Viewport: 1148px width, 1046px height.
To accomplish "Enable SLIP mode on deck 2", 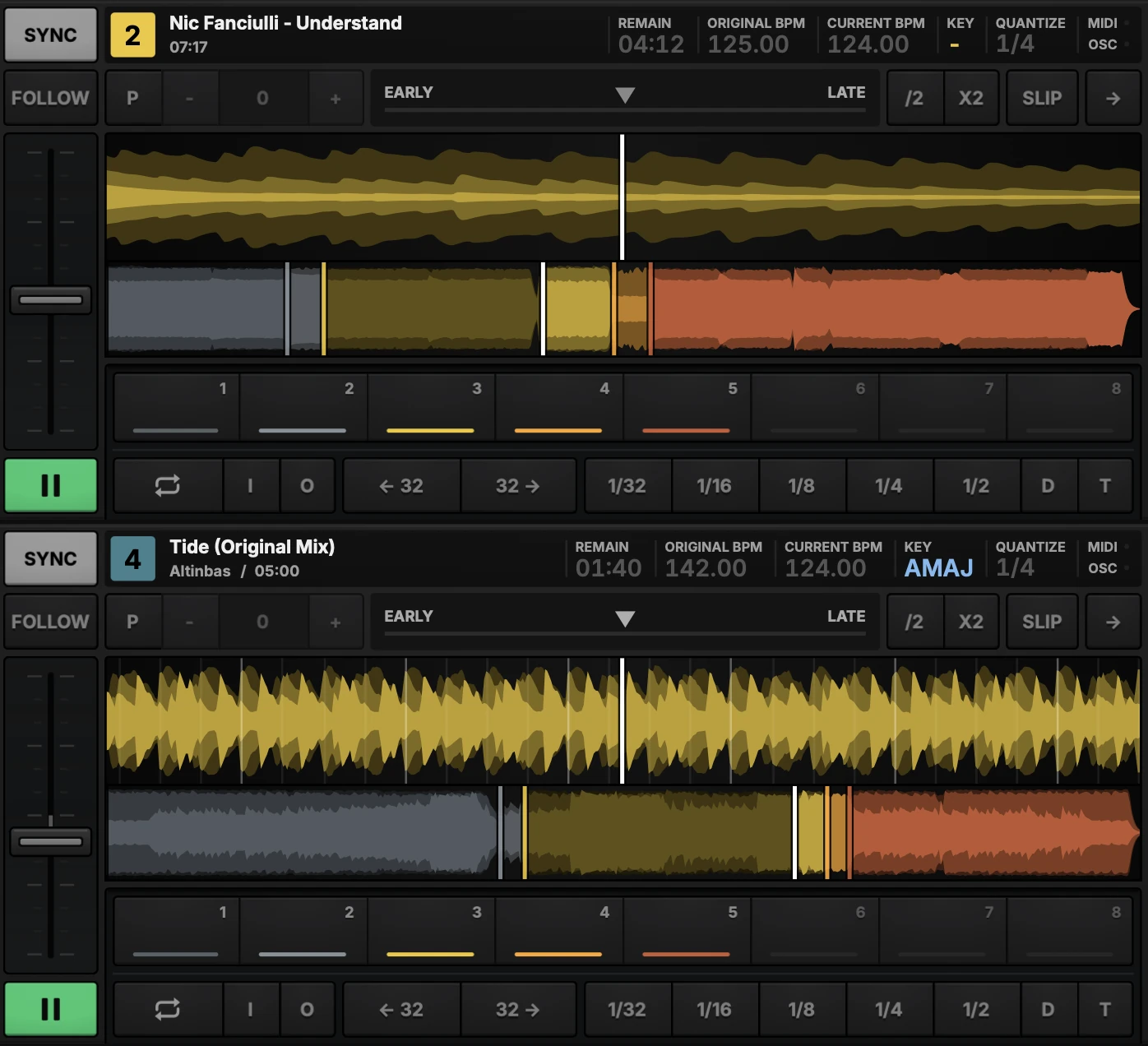I will pyautogui.click(x=1042, y=98).
